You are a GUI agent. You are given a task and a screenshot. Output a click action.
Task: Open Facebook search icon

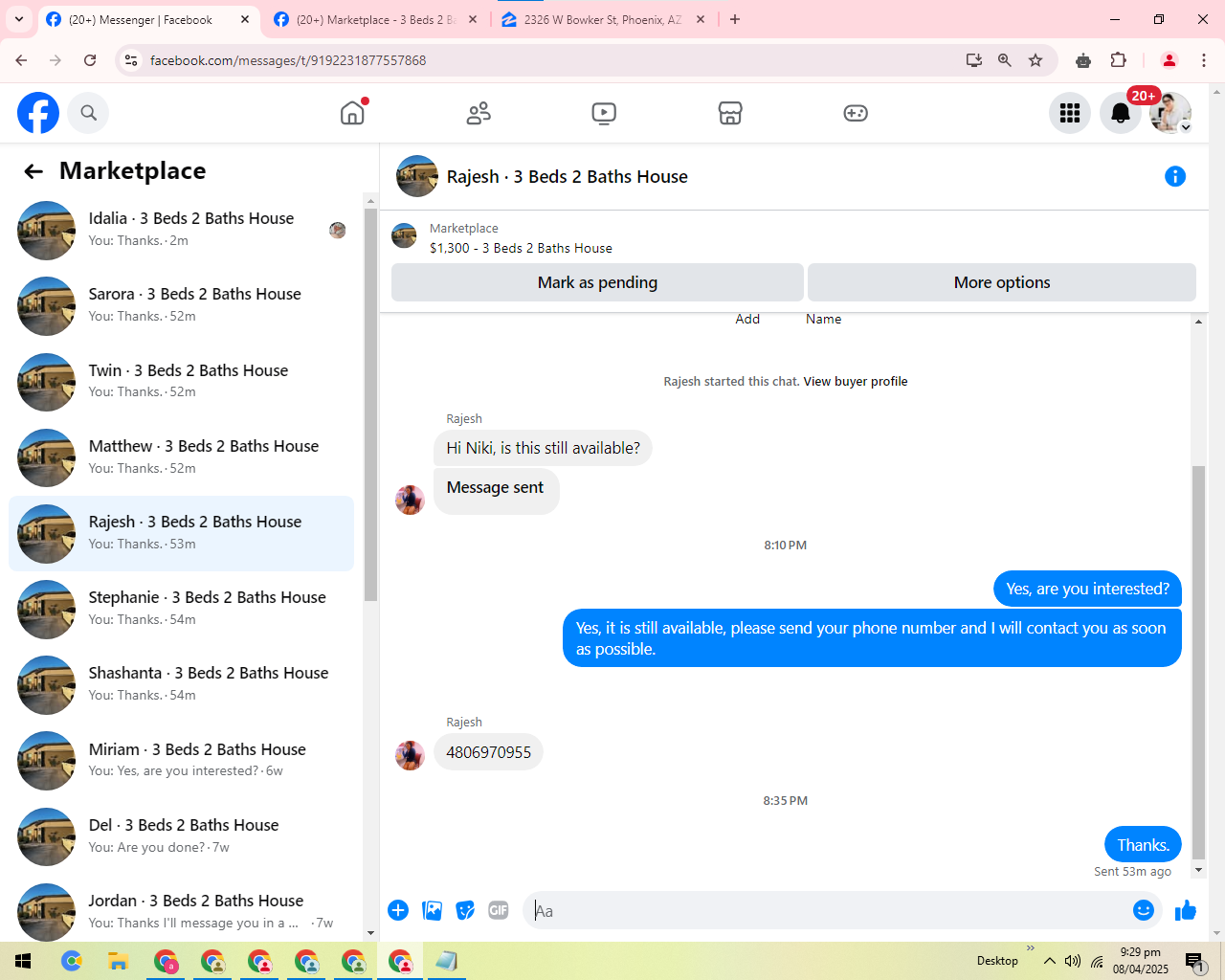tap(89, 113)
